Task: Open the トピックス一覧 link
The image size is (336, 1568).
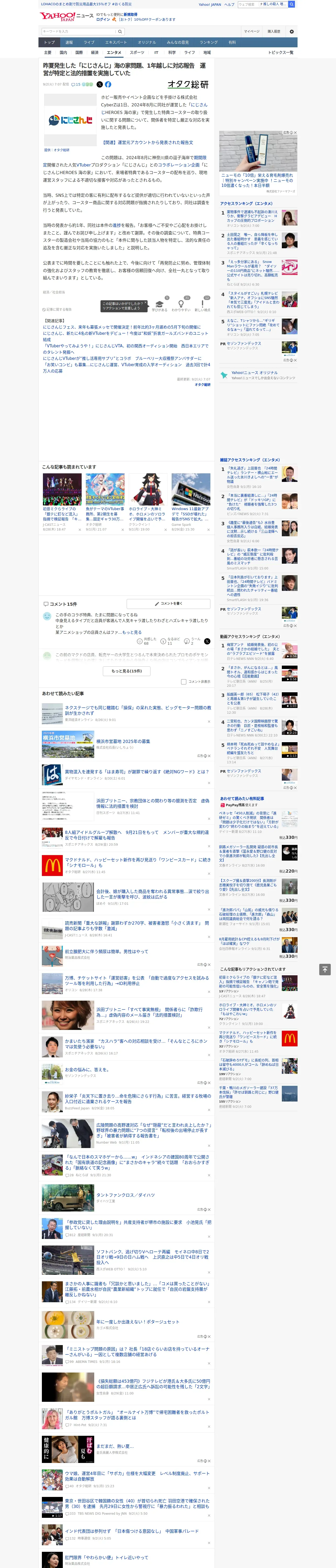Action: tap(281, 52)
